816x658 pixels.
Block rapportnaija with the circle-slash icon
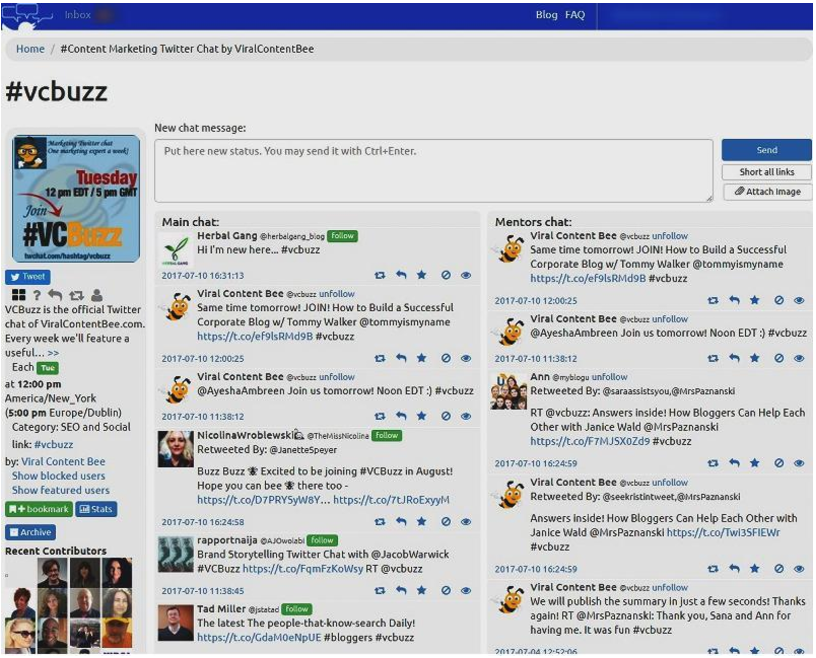(x=446, y=590)
